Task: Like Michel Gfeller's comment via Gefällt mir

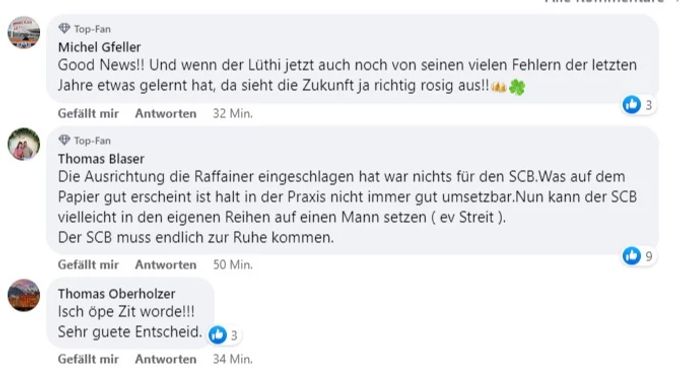Action: tap(88, 114)
